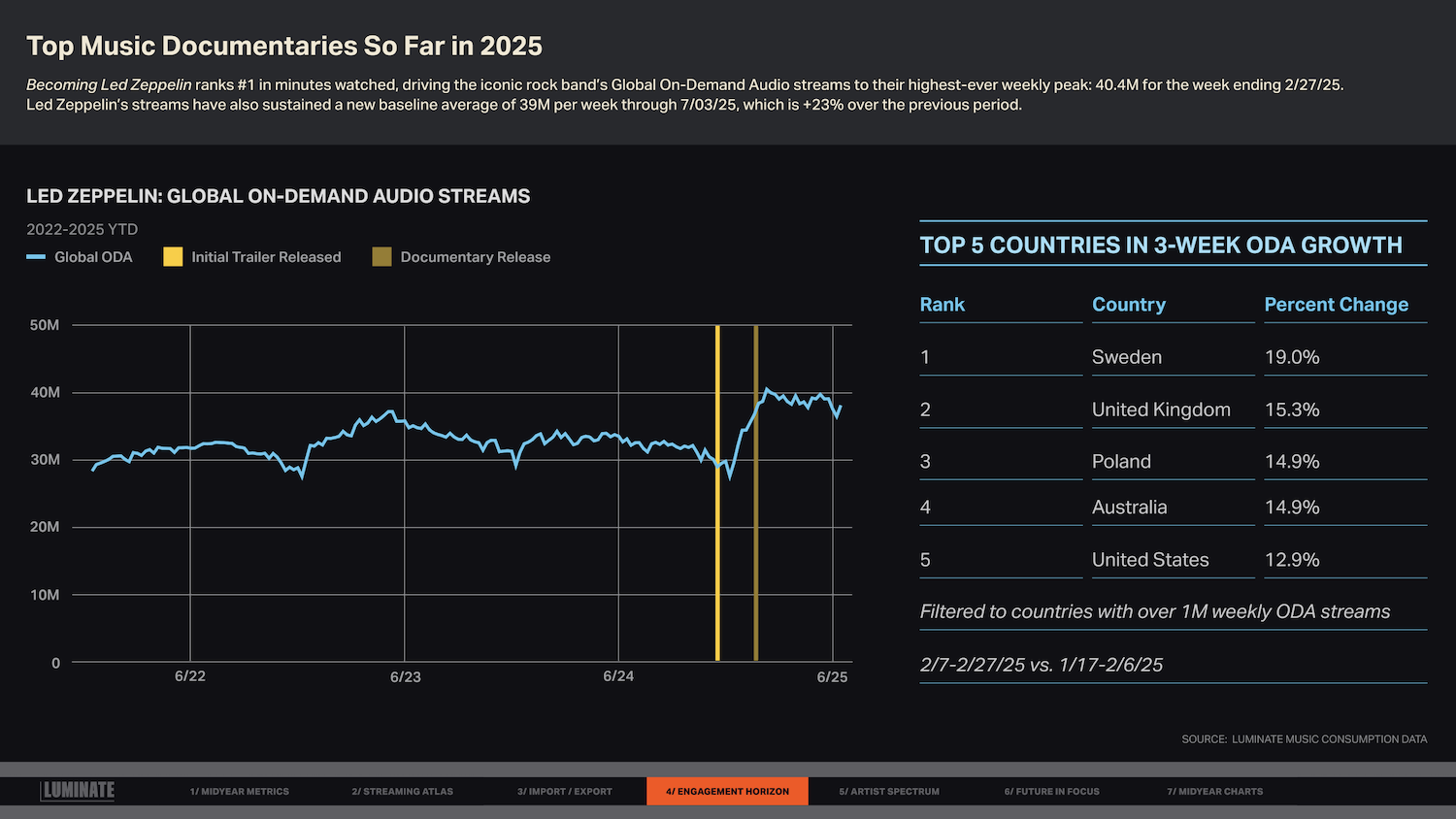This screenshot has width=1456, height=819.
Task: Click the Led Zeppelin chart heading
Action: (x=279, y=196)
